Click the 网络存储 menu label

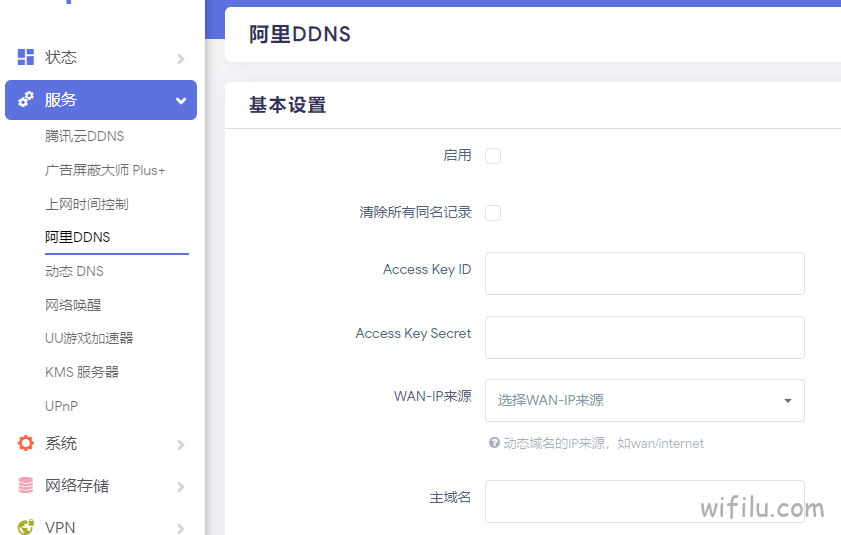tap(77, 485)
